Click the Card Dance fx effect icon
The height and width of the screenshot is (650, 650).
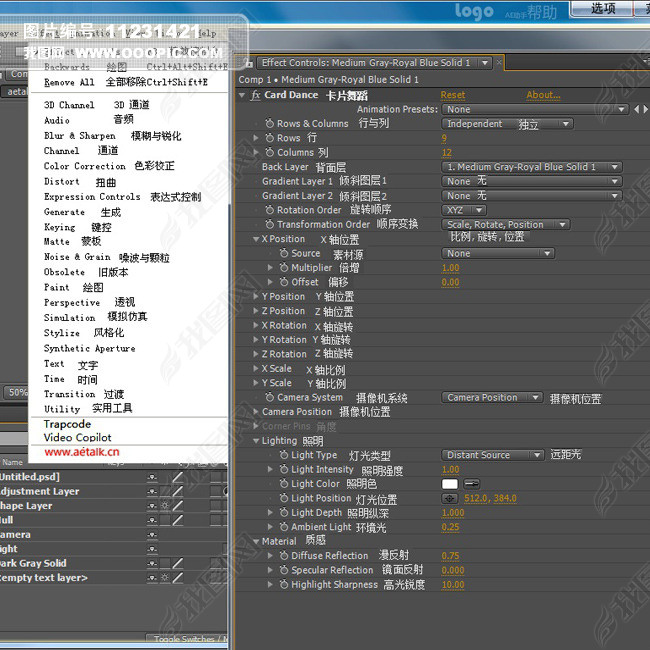[255, 95]
